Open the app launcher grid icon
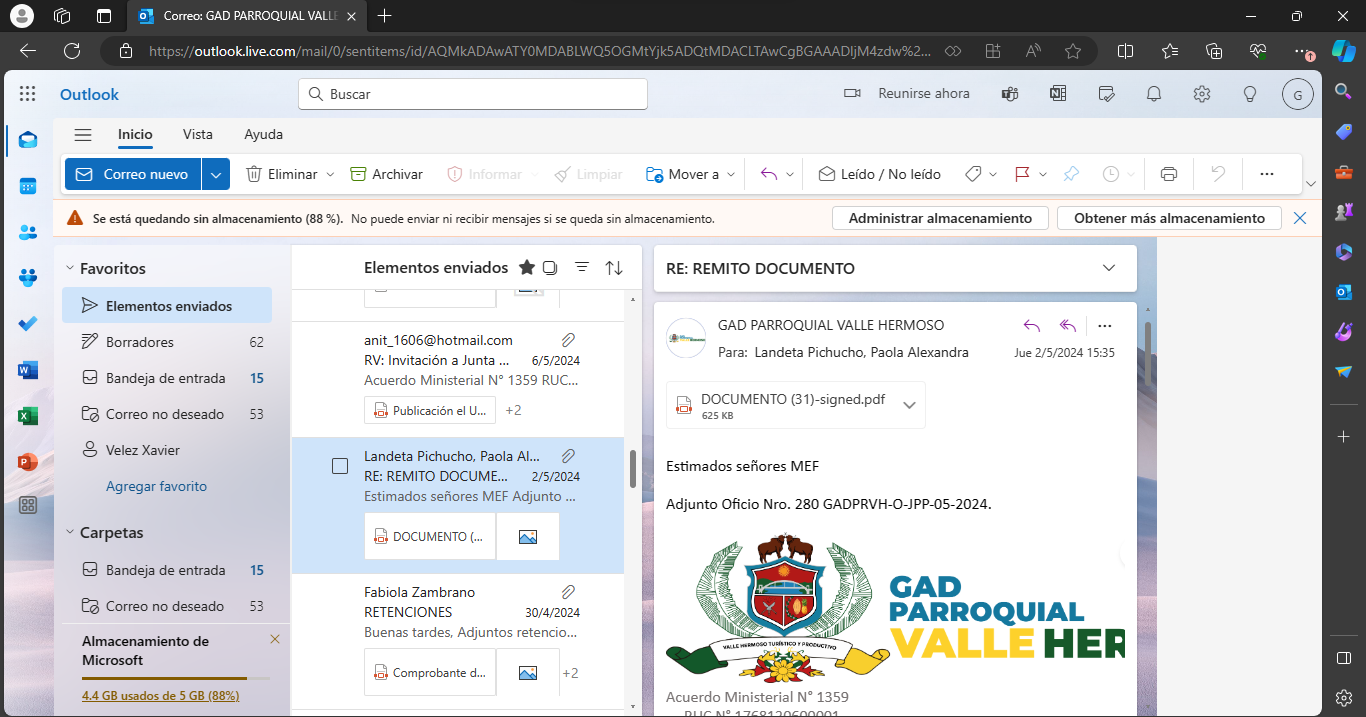The height and width of the screenshot is (717, 1366). pyautogui.click(x=28, y=94)
